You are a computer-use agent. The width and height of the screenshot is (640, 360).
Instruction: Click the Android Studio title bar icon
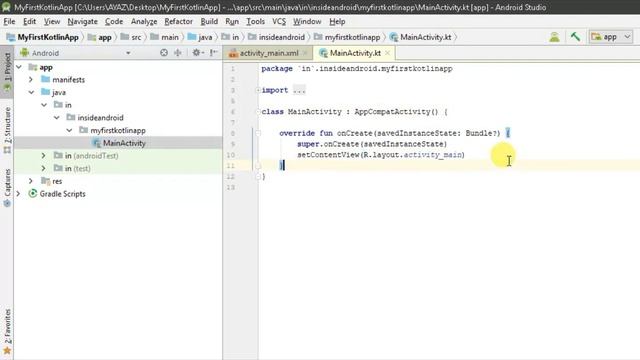(6, 7)
